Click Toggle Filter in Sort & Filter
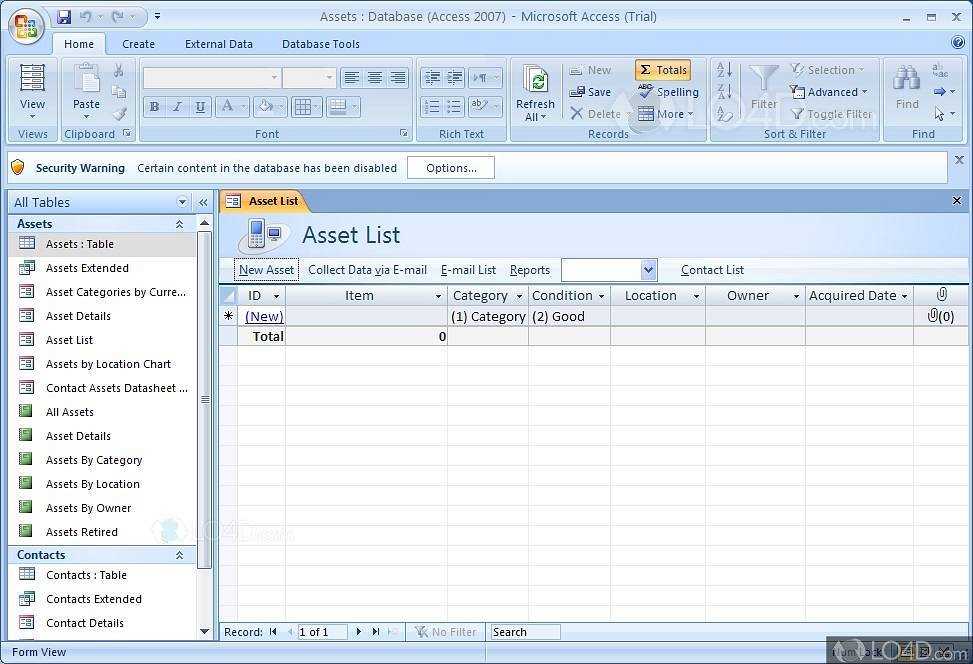The height and width of the screenshot is (664, 973). pyautogui.click(x=831, y=113)
